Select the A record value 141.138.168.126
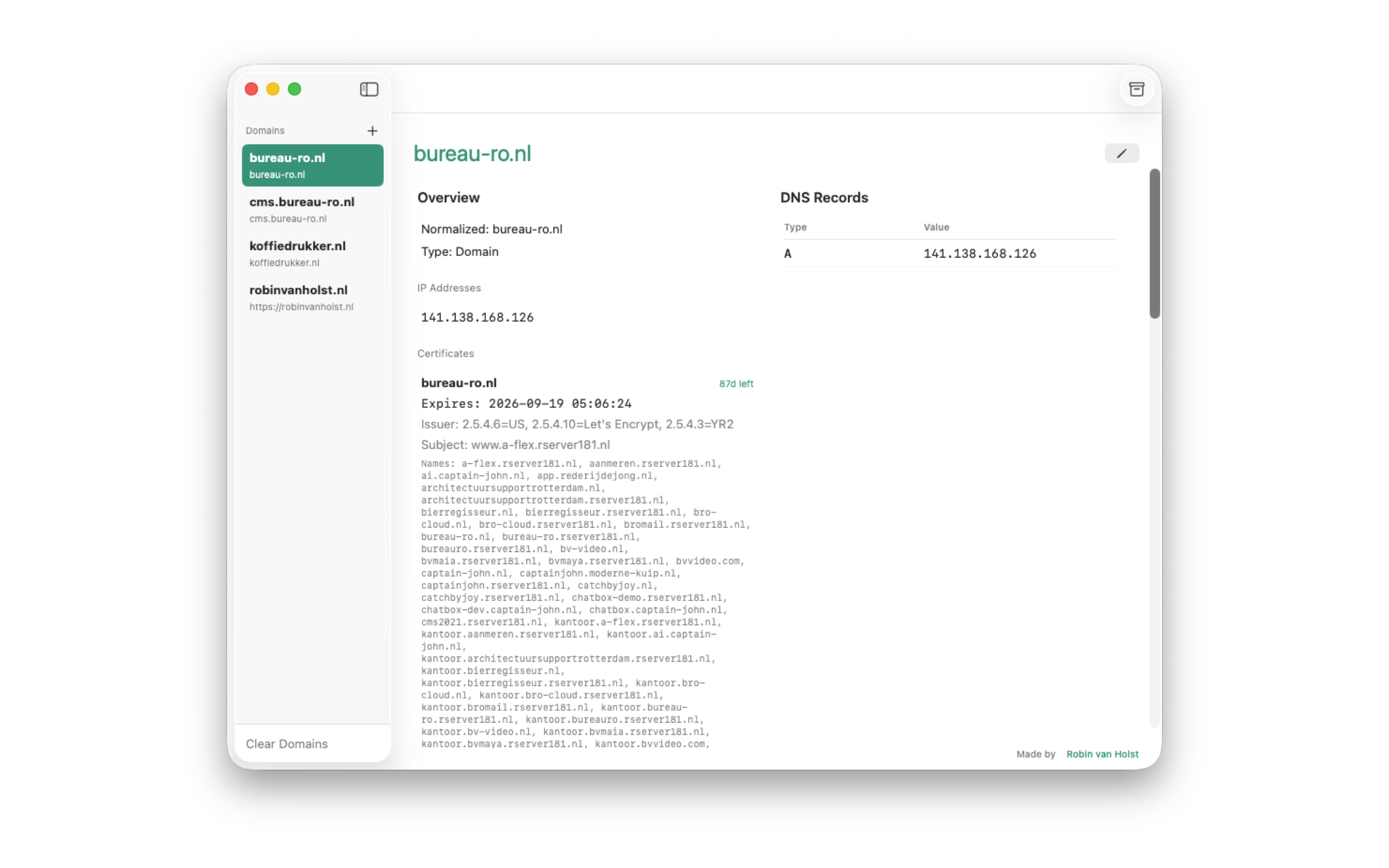This screenshot has width=1389, height=868. point(980,253)
